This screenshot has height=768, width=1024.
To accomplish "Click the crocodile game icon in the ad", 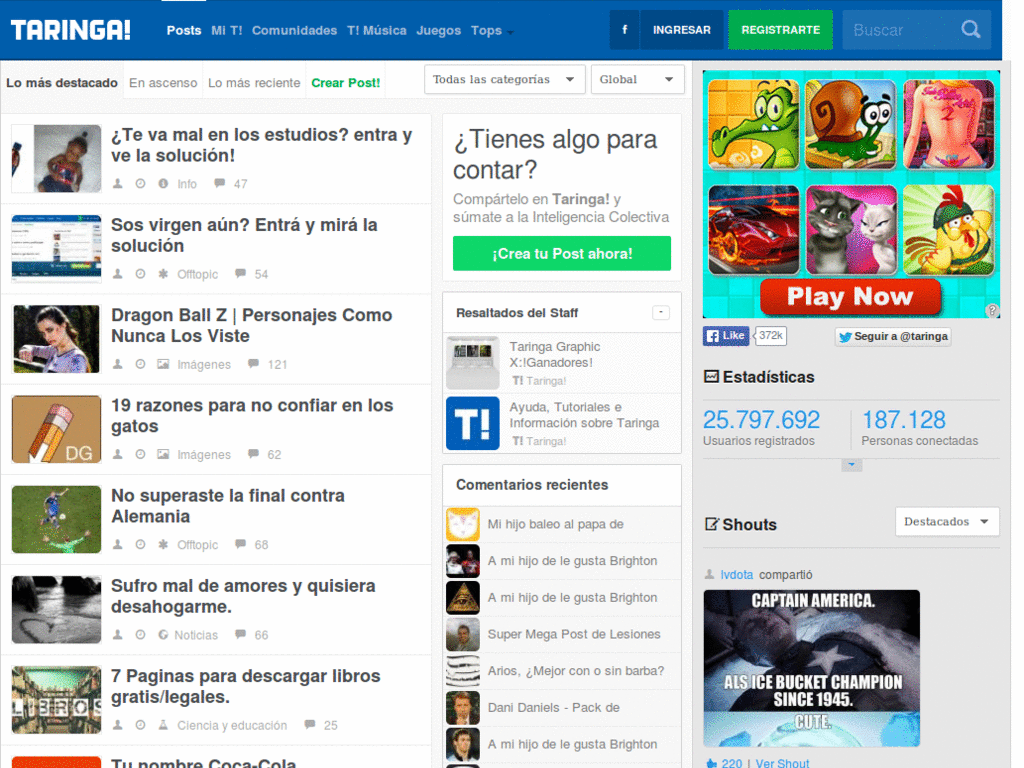I will (754, 124).
